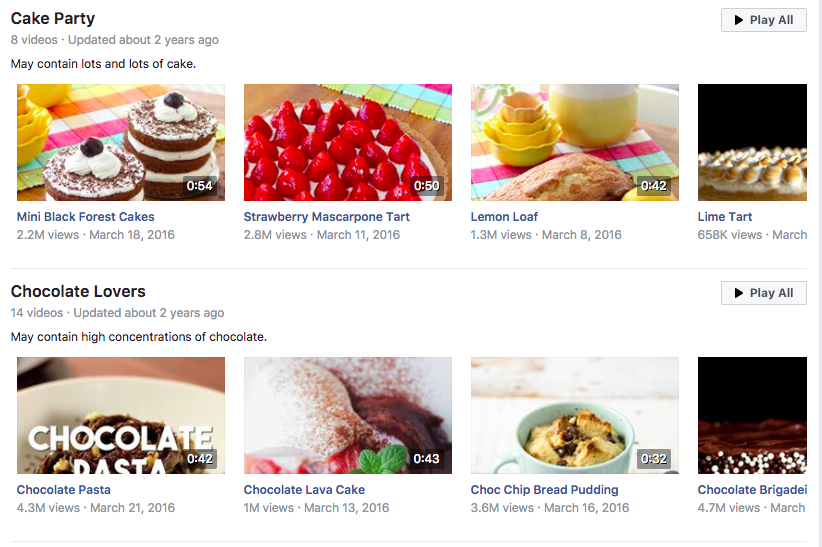Click the Chocolate Lava Cake title link

[304, 490]
